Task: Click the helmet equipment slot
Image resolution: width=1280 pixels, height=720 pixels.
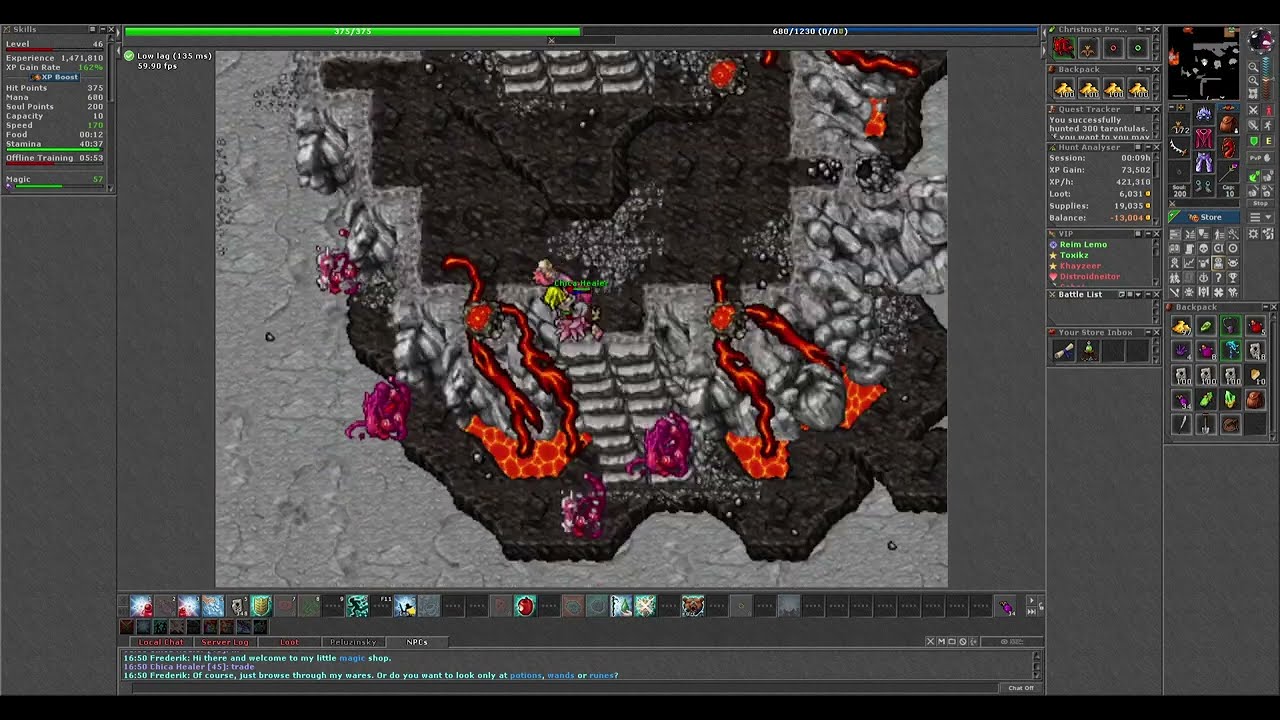Action: click(x=1204, y=113)
